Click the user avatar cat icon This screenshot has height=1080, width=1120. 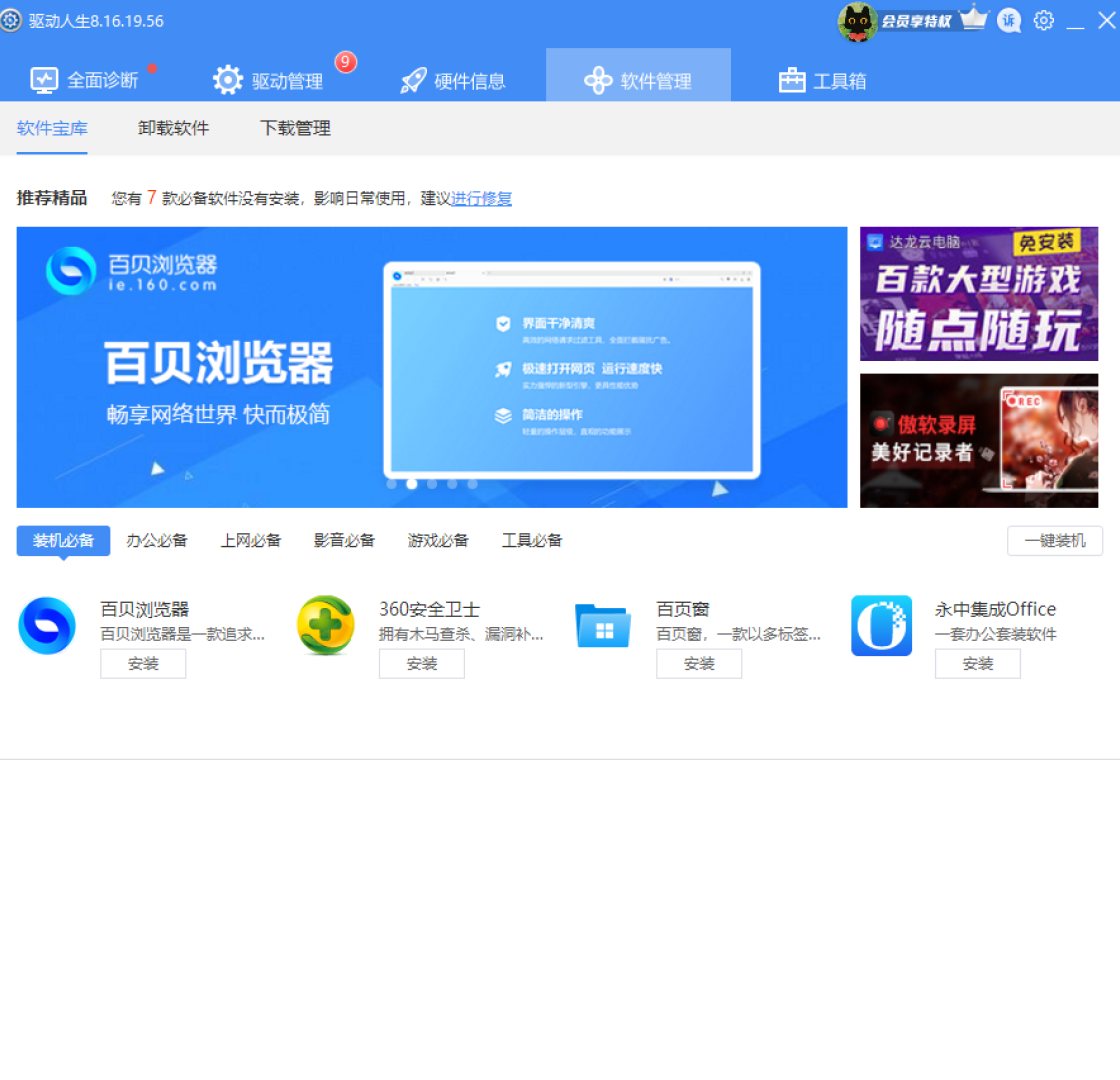click(857, 21)
